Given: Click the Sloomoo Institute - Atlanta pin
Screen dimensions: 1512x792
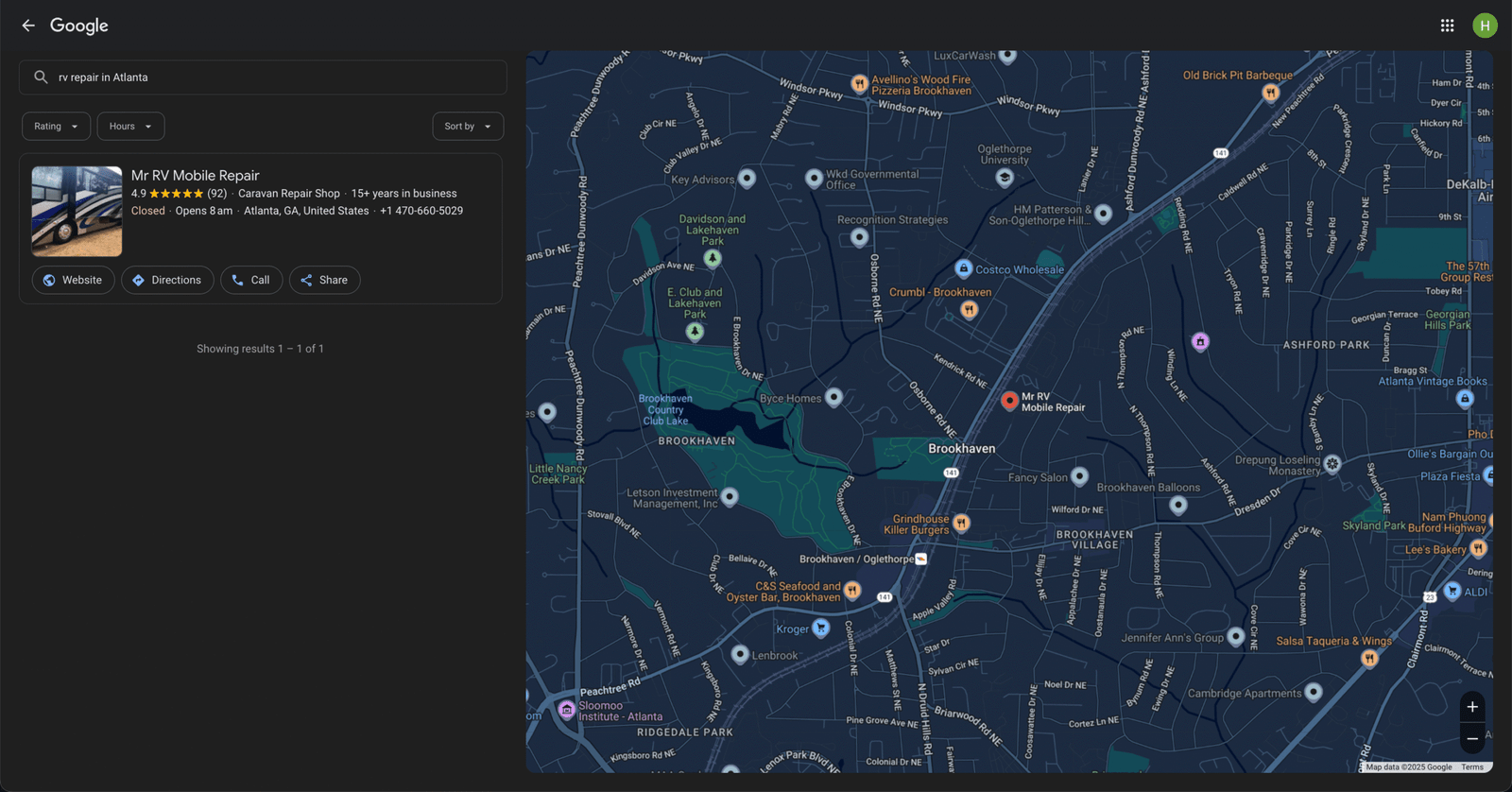Looking at the screenshot, I should [566, 710].
